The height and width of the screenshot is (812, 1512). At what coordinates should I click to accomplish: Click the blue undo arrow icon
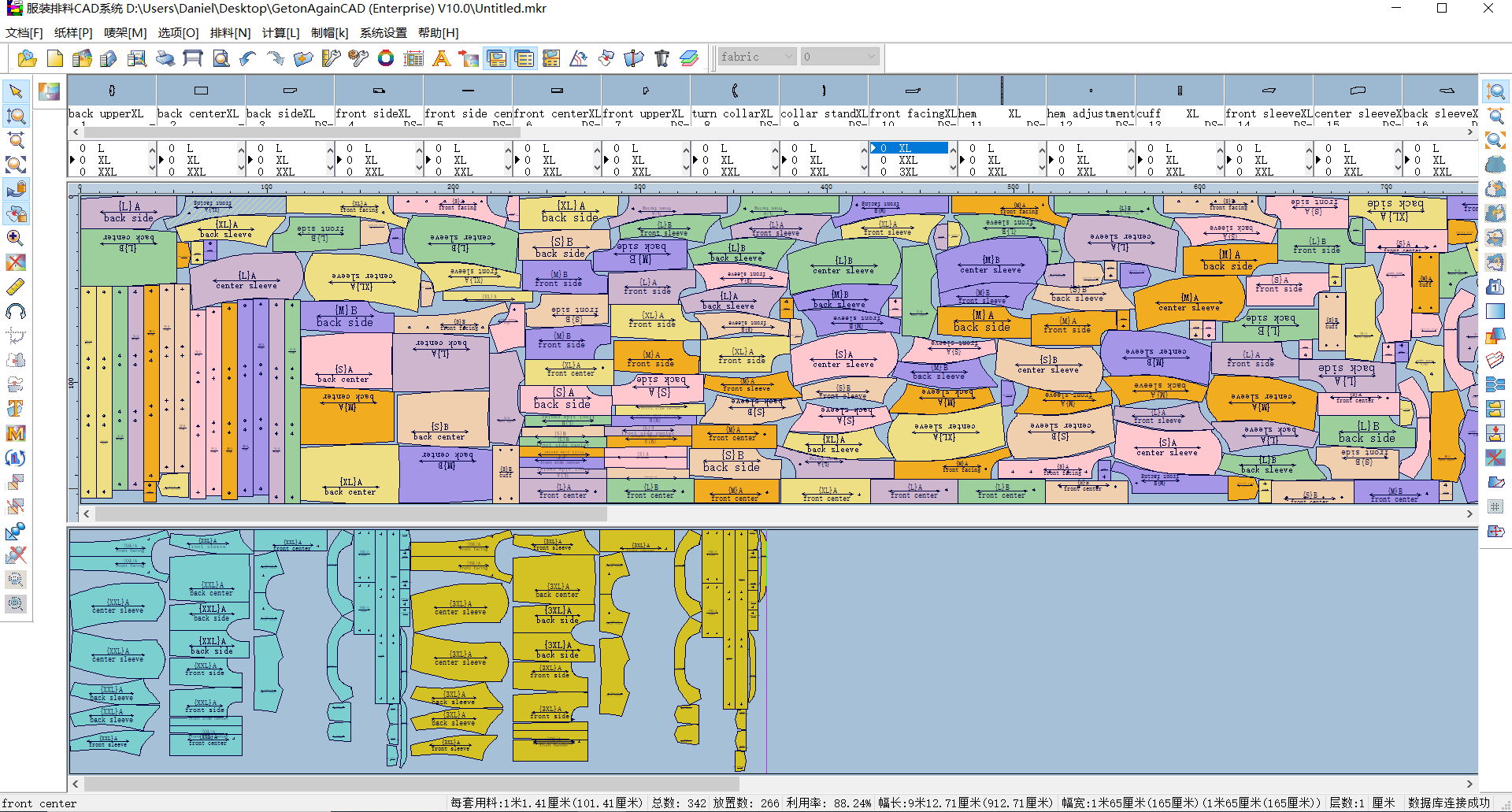coord(248,58)
